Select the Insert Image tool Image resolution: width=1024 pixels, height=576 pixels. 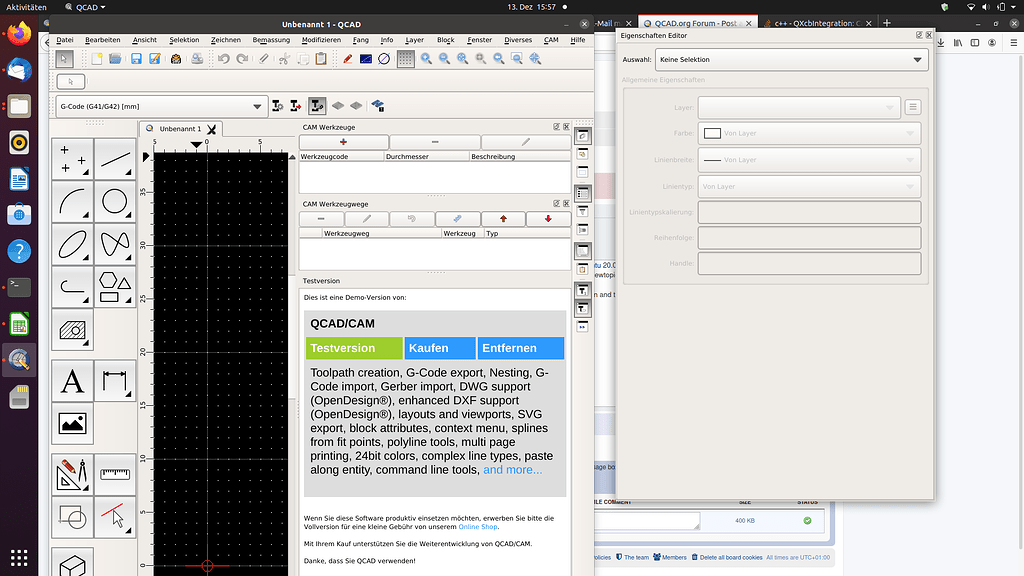click(x=72, y=424)
